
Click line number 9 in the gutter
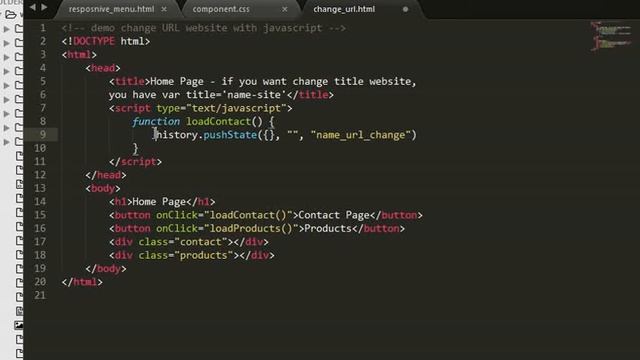(43, 134)
